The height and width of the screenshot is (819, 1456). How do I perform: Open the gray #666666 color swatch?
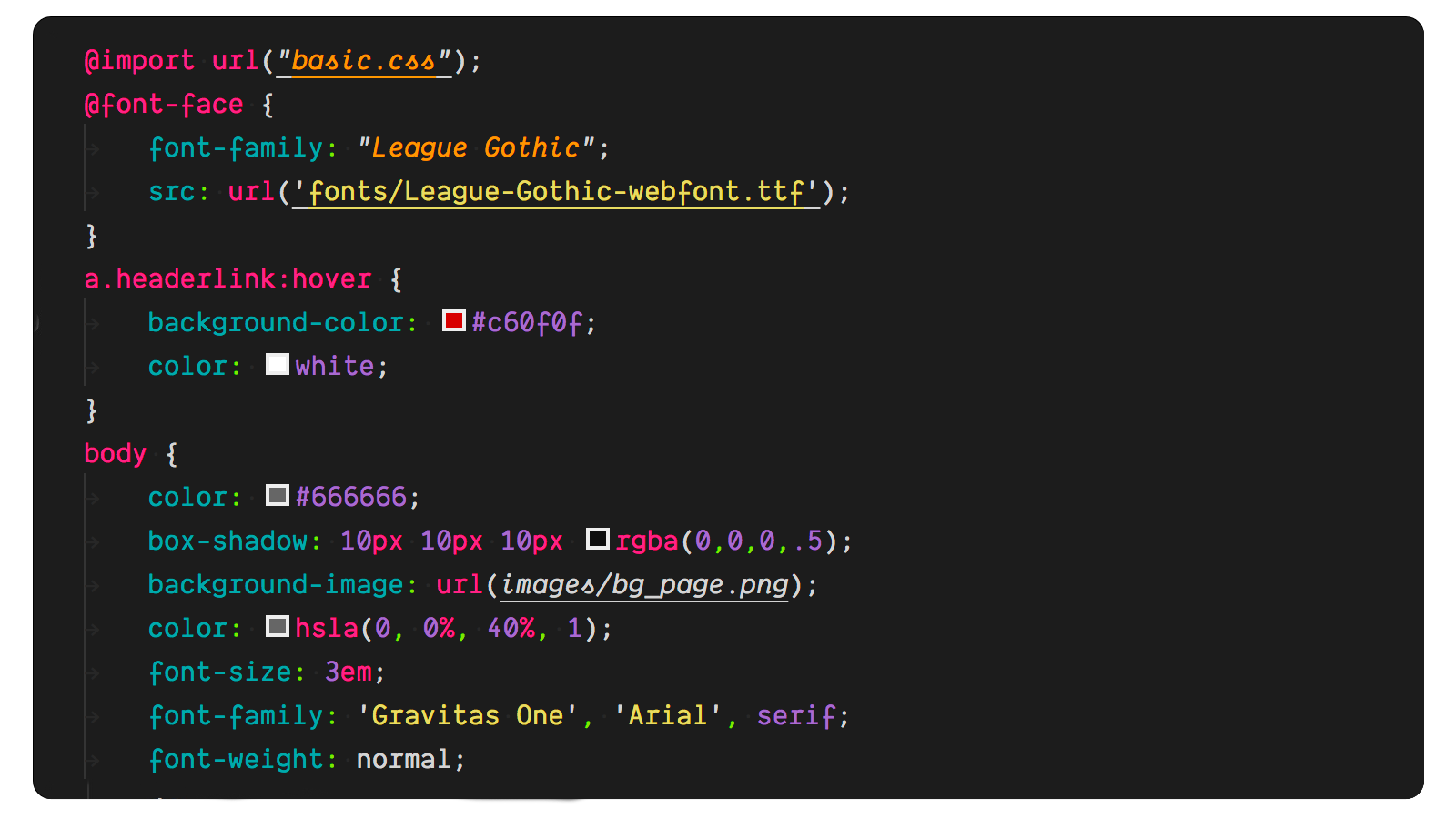pyautogui.click(x=277, y=495)
